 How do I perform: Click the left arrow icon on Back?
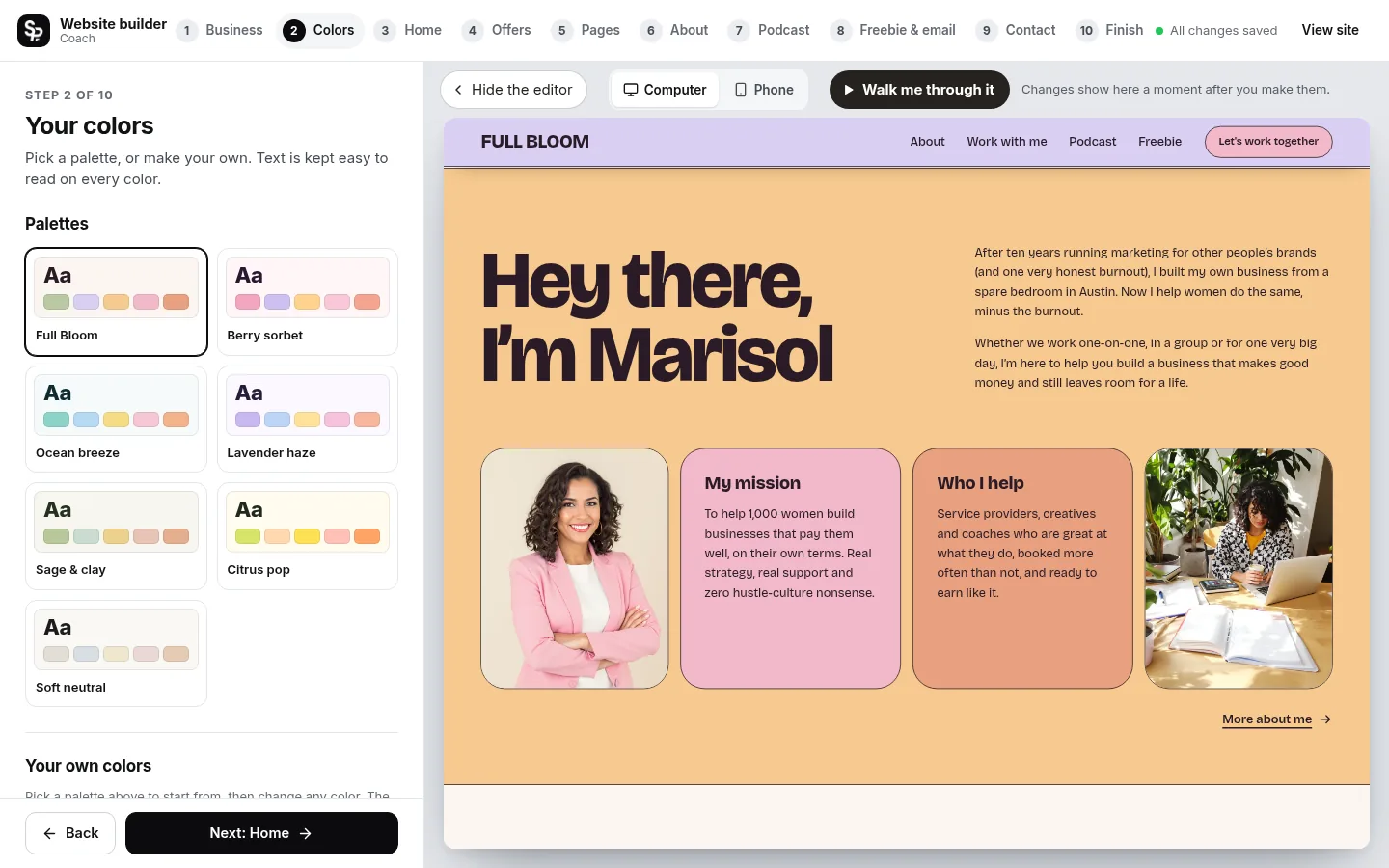[x=49, y=833]
